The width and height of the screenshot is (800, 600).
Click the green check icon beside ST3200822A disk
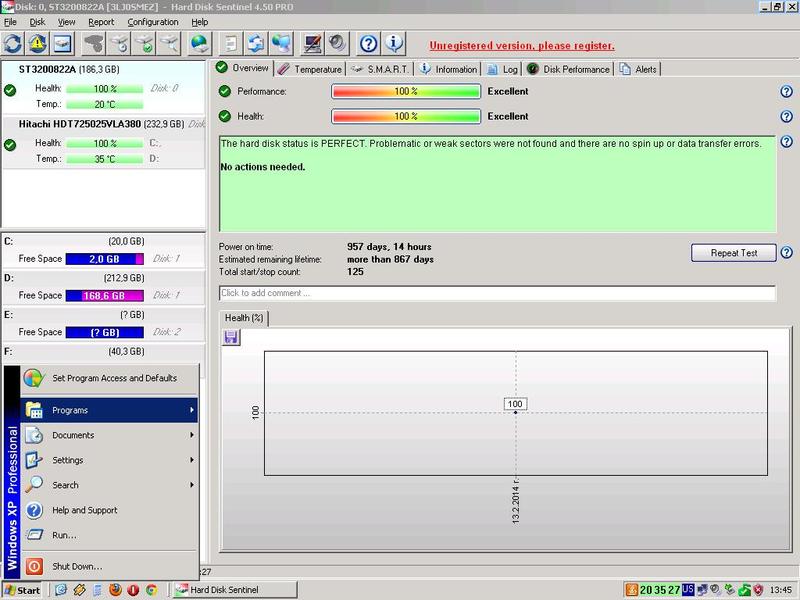point(10,91)
